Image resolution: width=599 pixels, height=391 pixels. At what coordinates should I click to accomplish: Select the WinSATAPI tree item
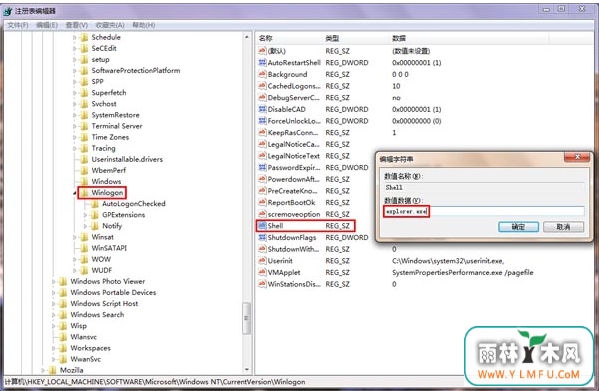[109, 248]
